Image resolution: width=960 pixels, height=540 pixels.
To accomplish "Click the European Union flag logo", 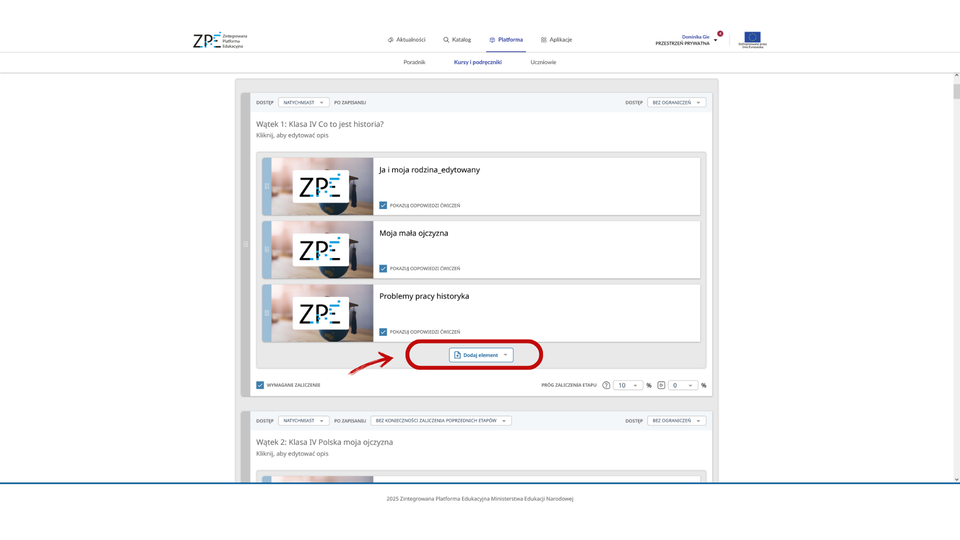I will coord(750,40).
